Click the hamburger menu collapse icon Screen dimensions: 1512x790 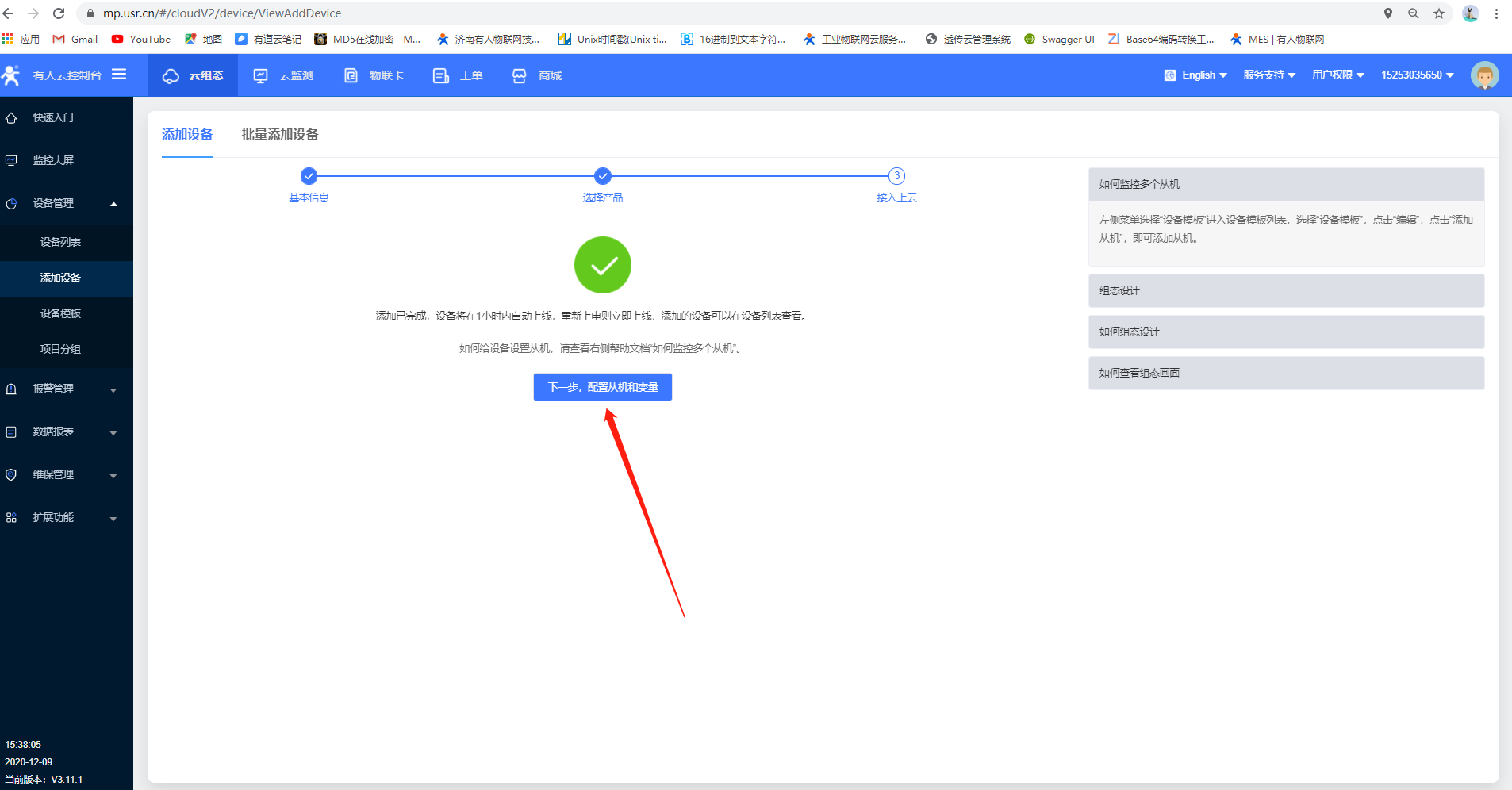pos(119,75)
